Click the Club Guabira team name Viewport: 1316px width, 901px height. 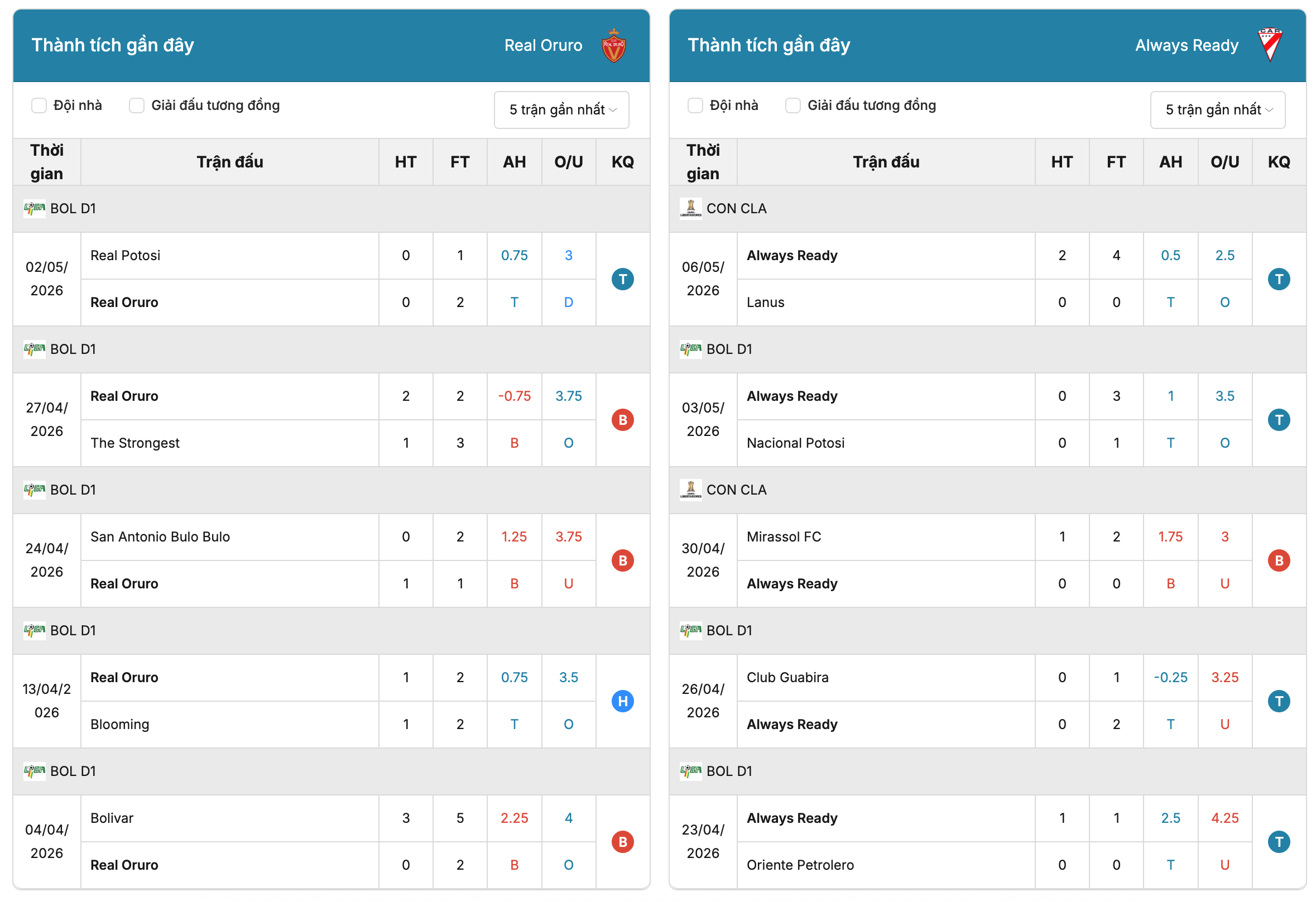coord(787,677)
